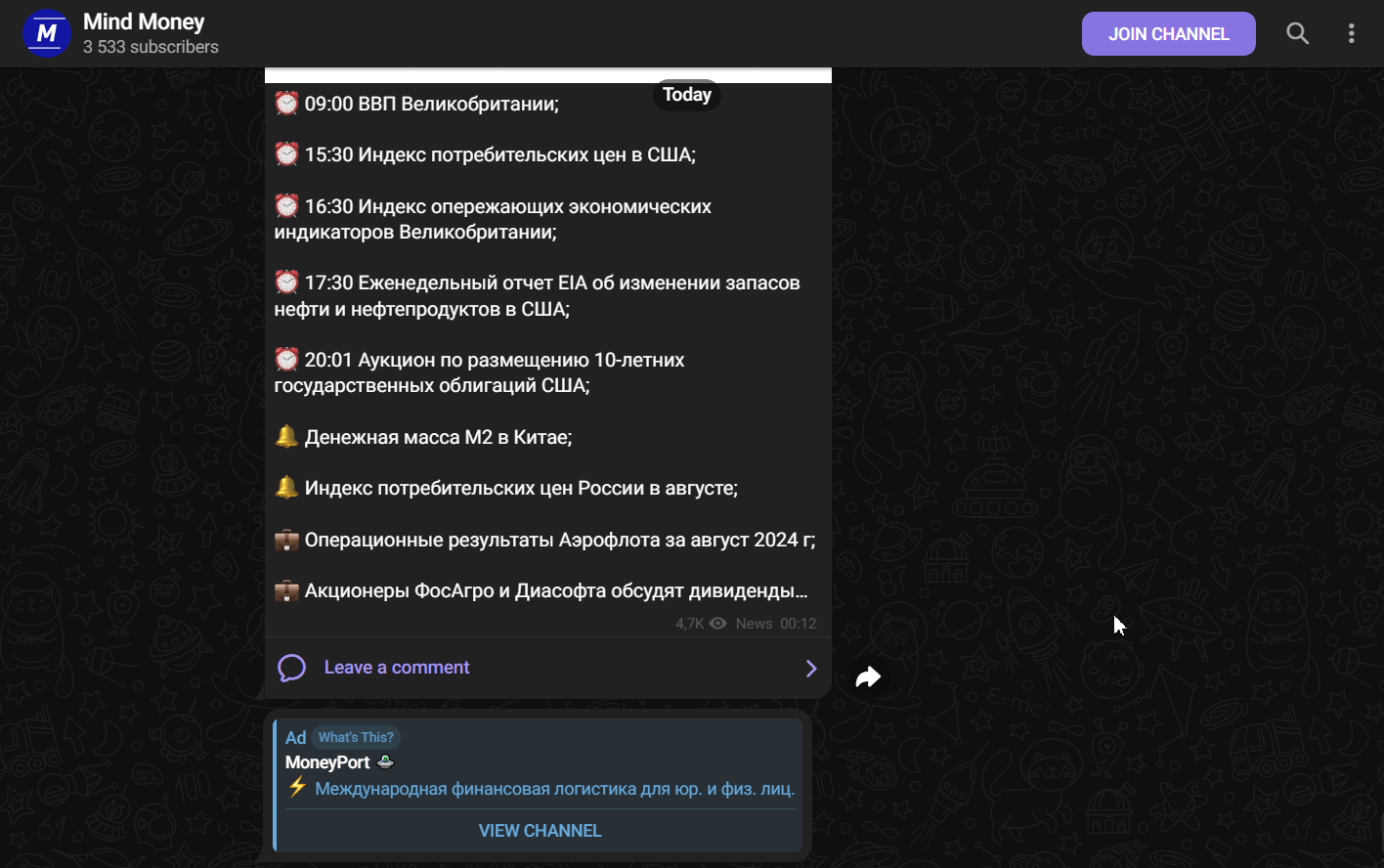Click the Mind Money channel title
Screen dimensions: 1384x868
tap(144, 22)
